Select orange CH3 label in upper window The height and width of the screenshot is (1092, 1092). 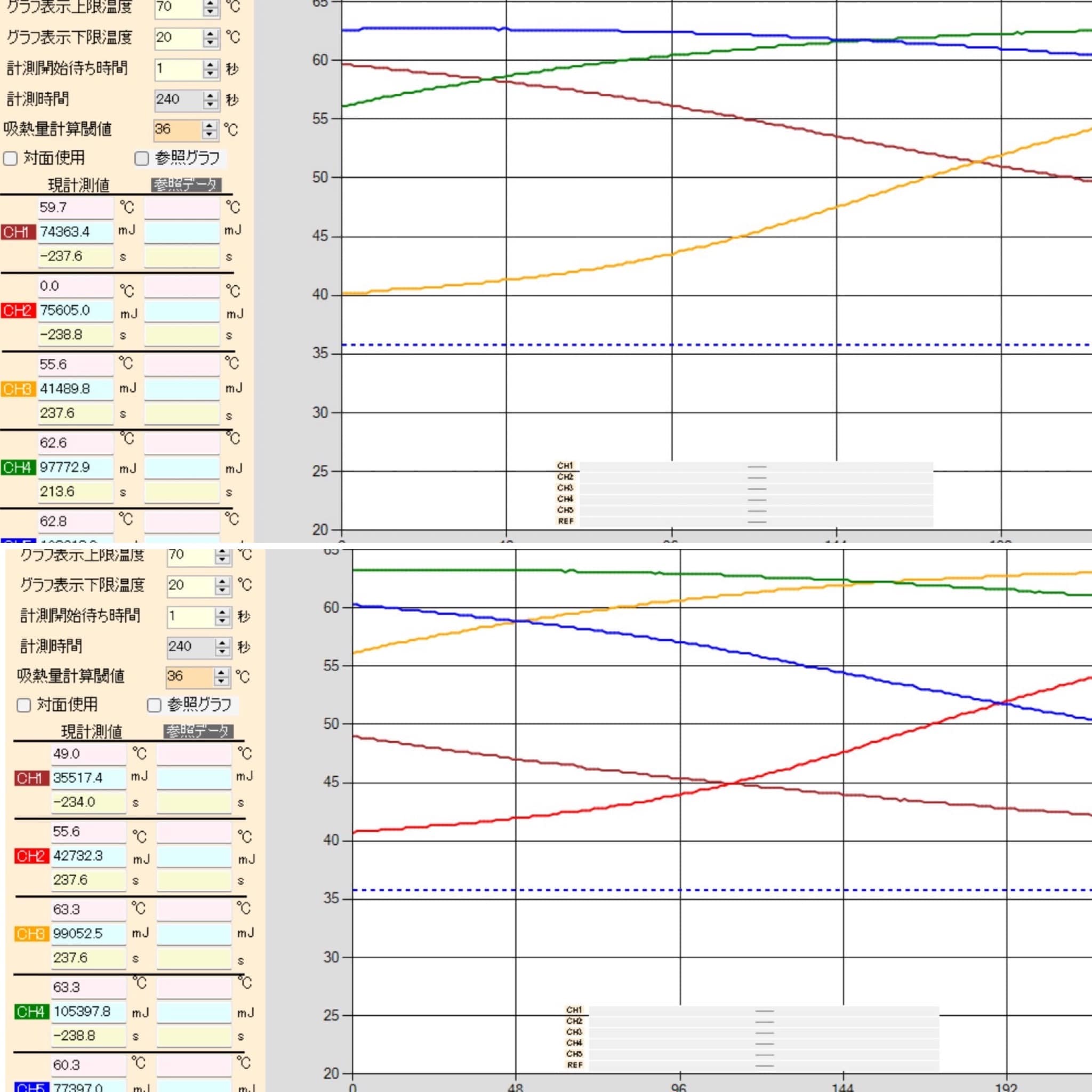click(x=18, y=389)
